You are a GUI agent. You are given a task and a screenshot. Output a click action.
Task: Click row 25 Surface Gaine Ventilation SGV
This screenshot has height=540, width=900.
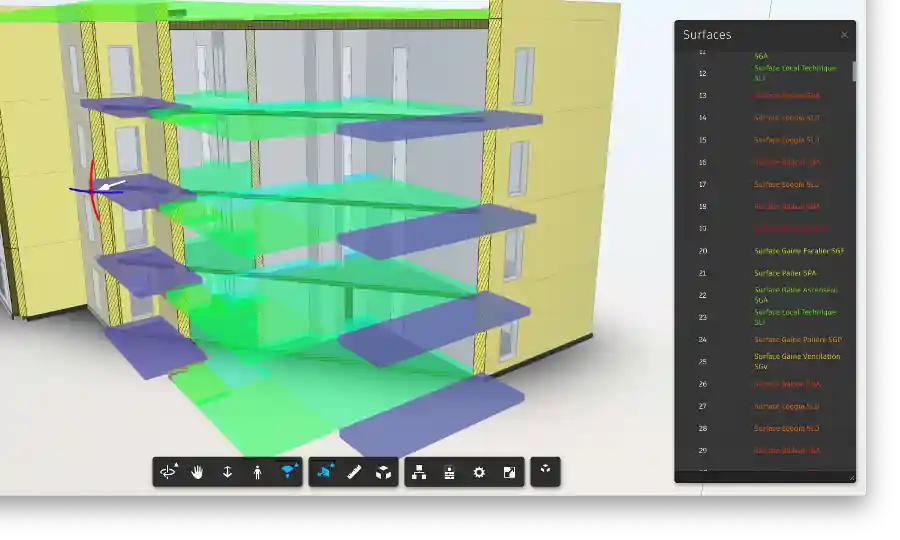(796, 361)
